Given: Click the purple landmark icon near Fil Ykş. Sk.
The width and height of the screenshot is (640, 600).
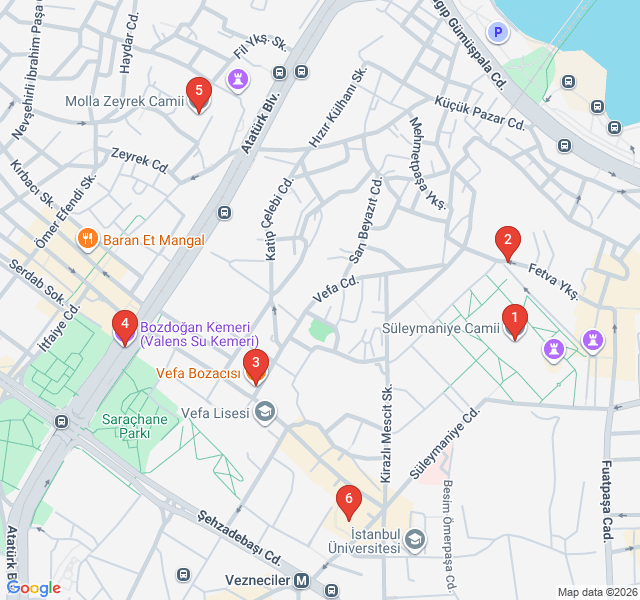Looking at the screenshot, I should [238, 80].
